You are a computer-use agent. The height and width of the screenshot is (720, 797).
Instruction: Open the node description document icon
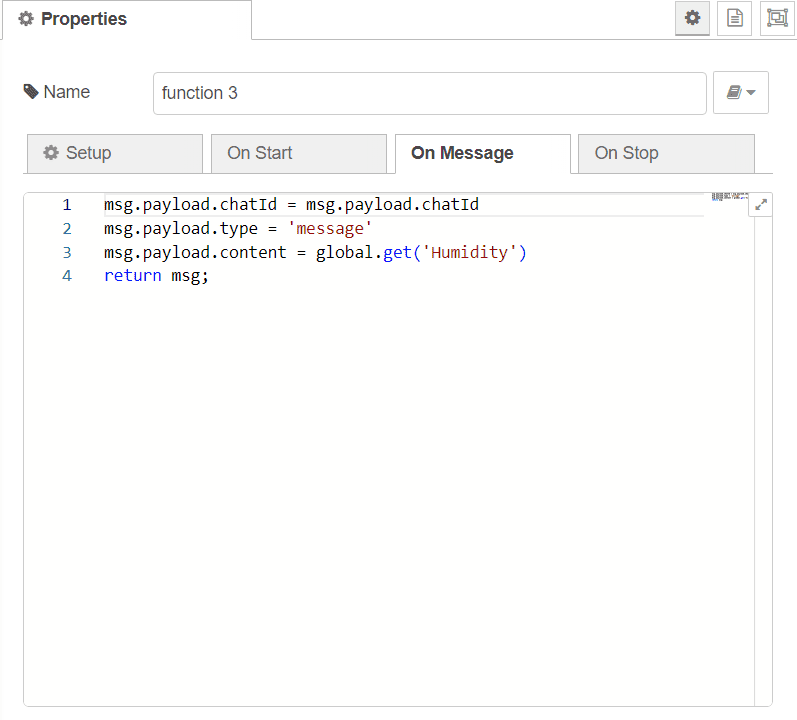[734, 18]
